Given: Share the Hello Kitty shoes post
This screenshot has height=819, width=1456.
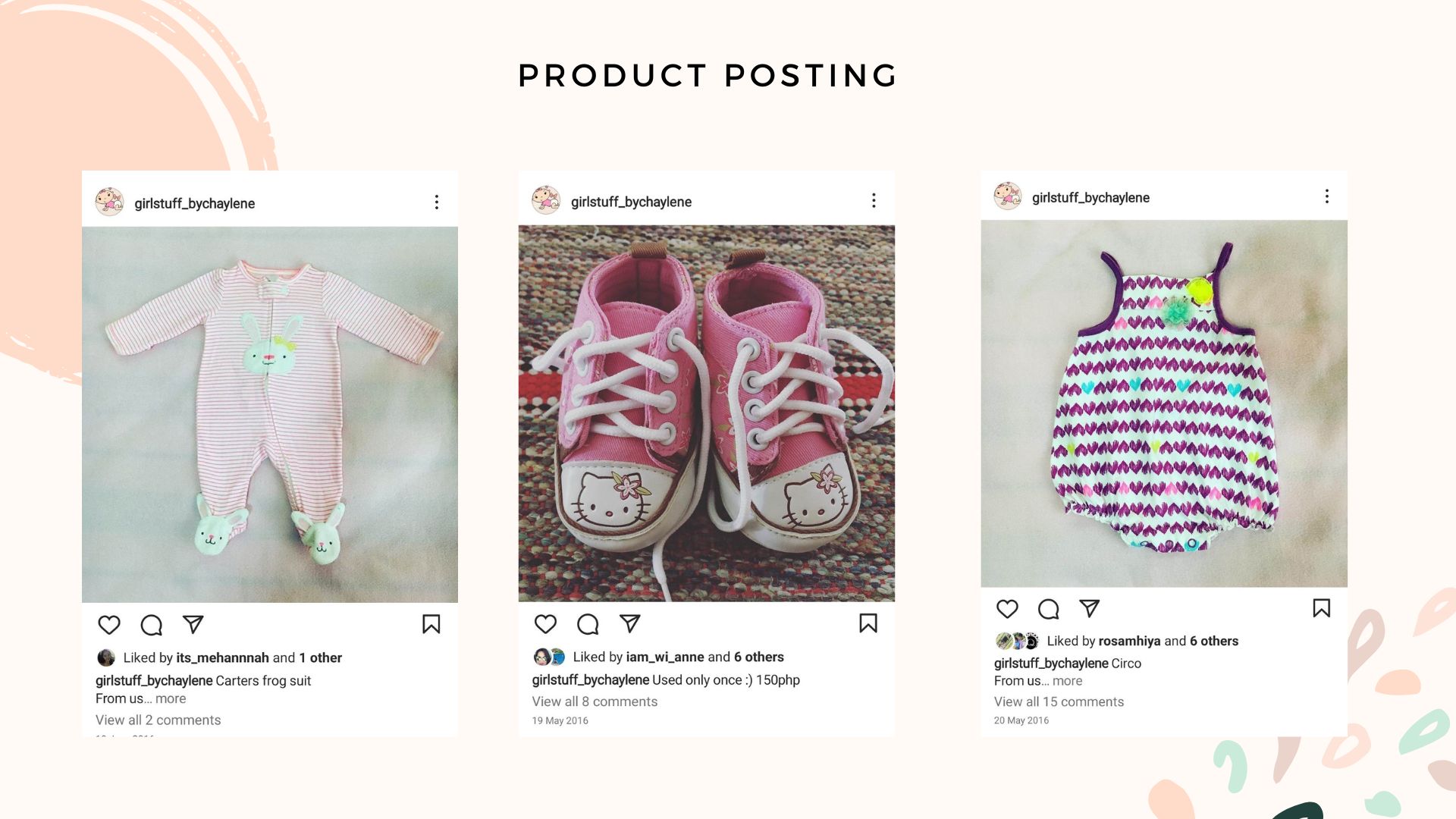Looking at the screenshot, I should point(630,623).
